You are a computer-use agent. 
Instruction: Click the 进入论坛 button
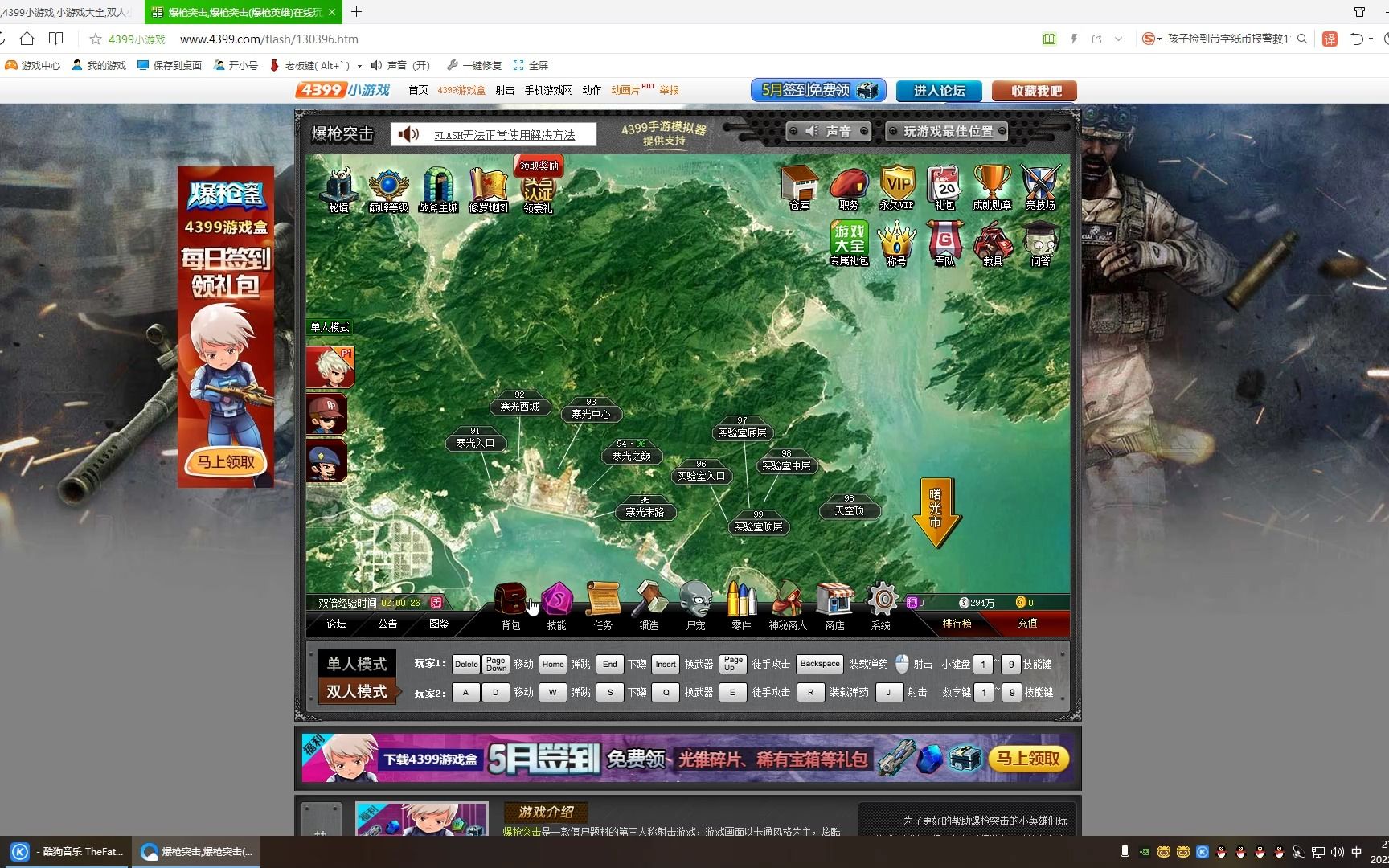(939, 91)
